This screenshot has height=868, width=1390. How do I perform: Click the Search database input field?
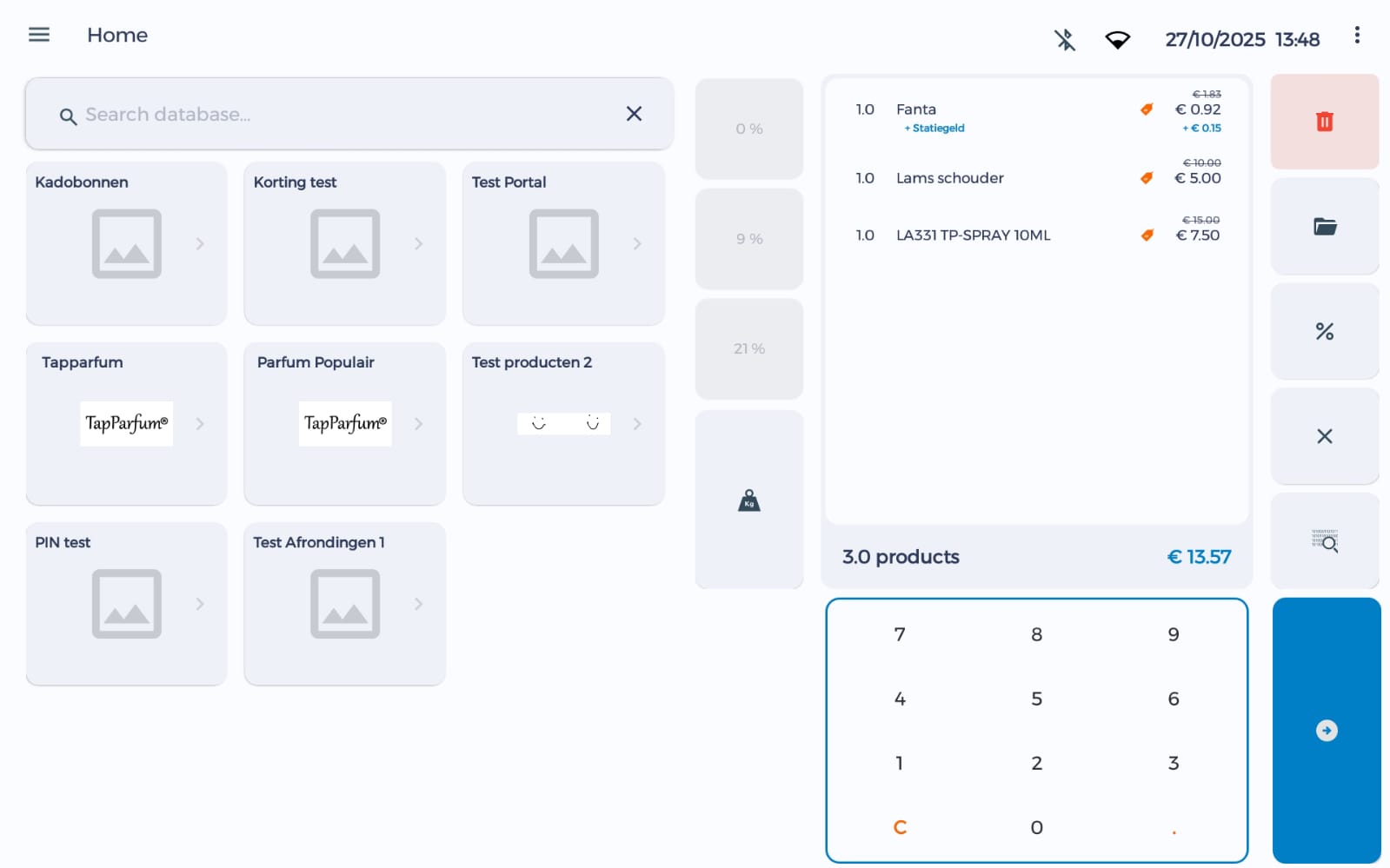[348, 115]
